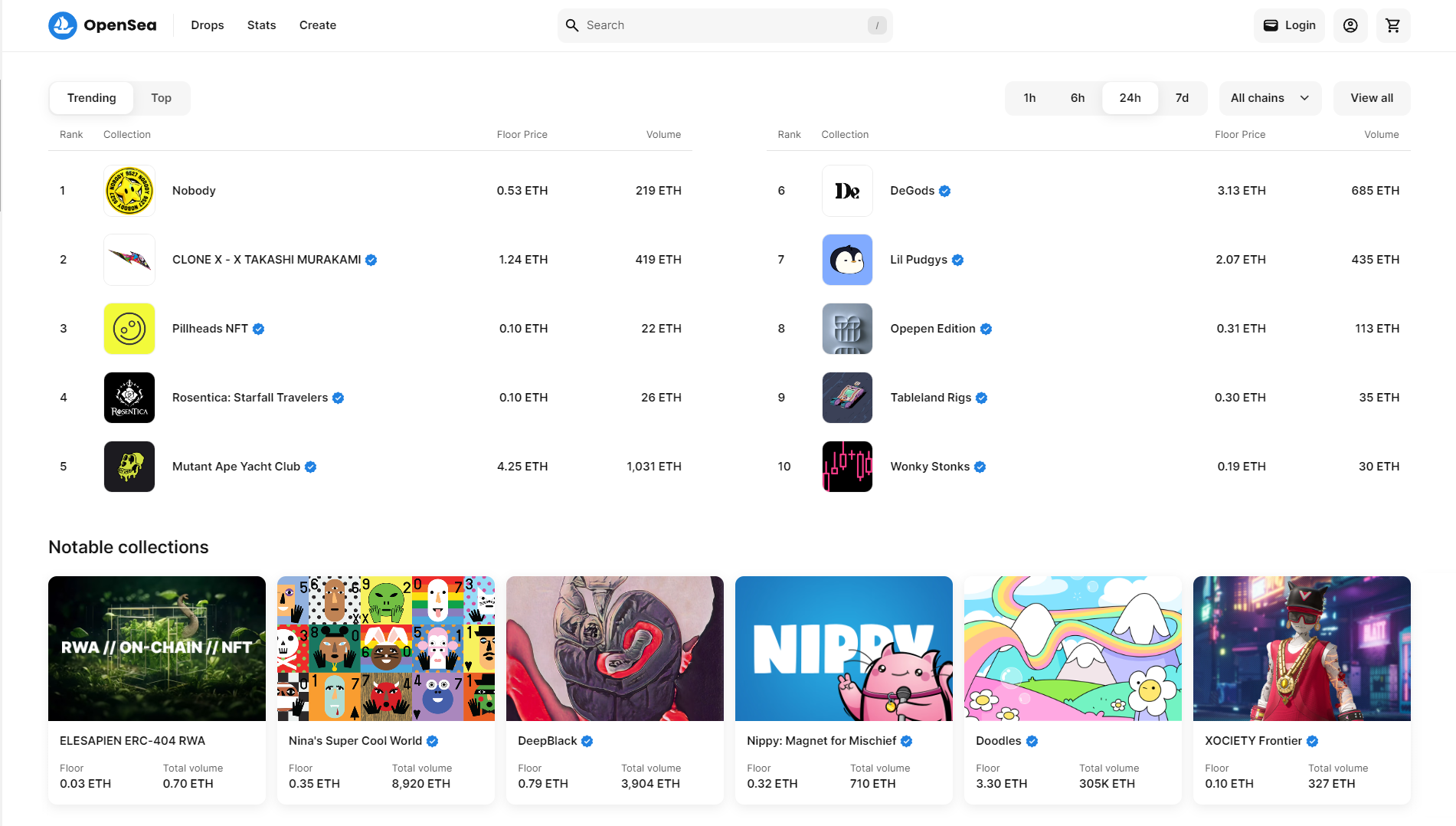Click the Mutant Ape Yacht Club avatar
Image resolution: width=1456 pixels, height=826 pixels.
(x=129, y=467)
